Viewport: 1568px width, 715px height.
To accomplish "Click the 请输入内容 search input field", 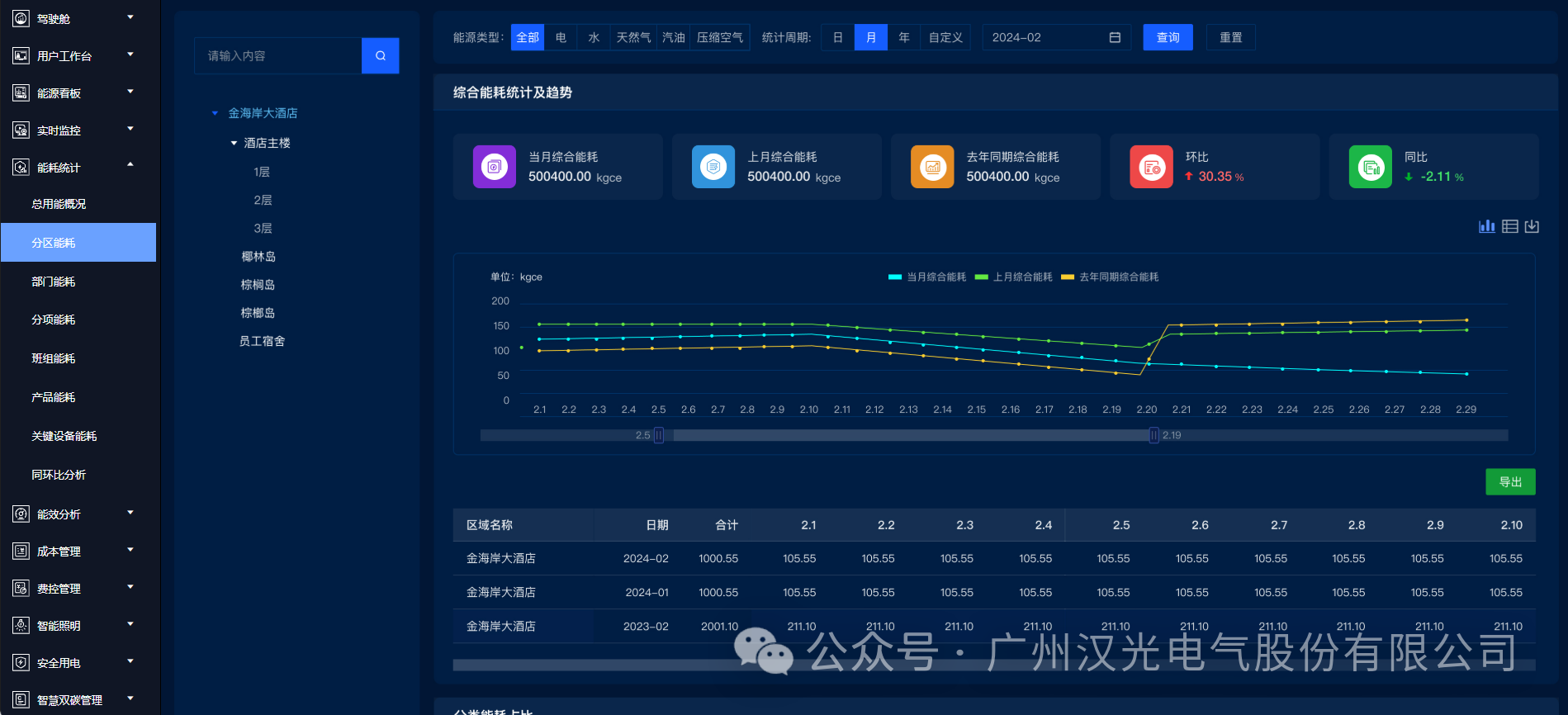I will [x=278, y=56].
